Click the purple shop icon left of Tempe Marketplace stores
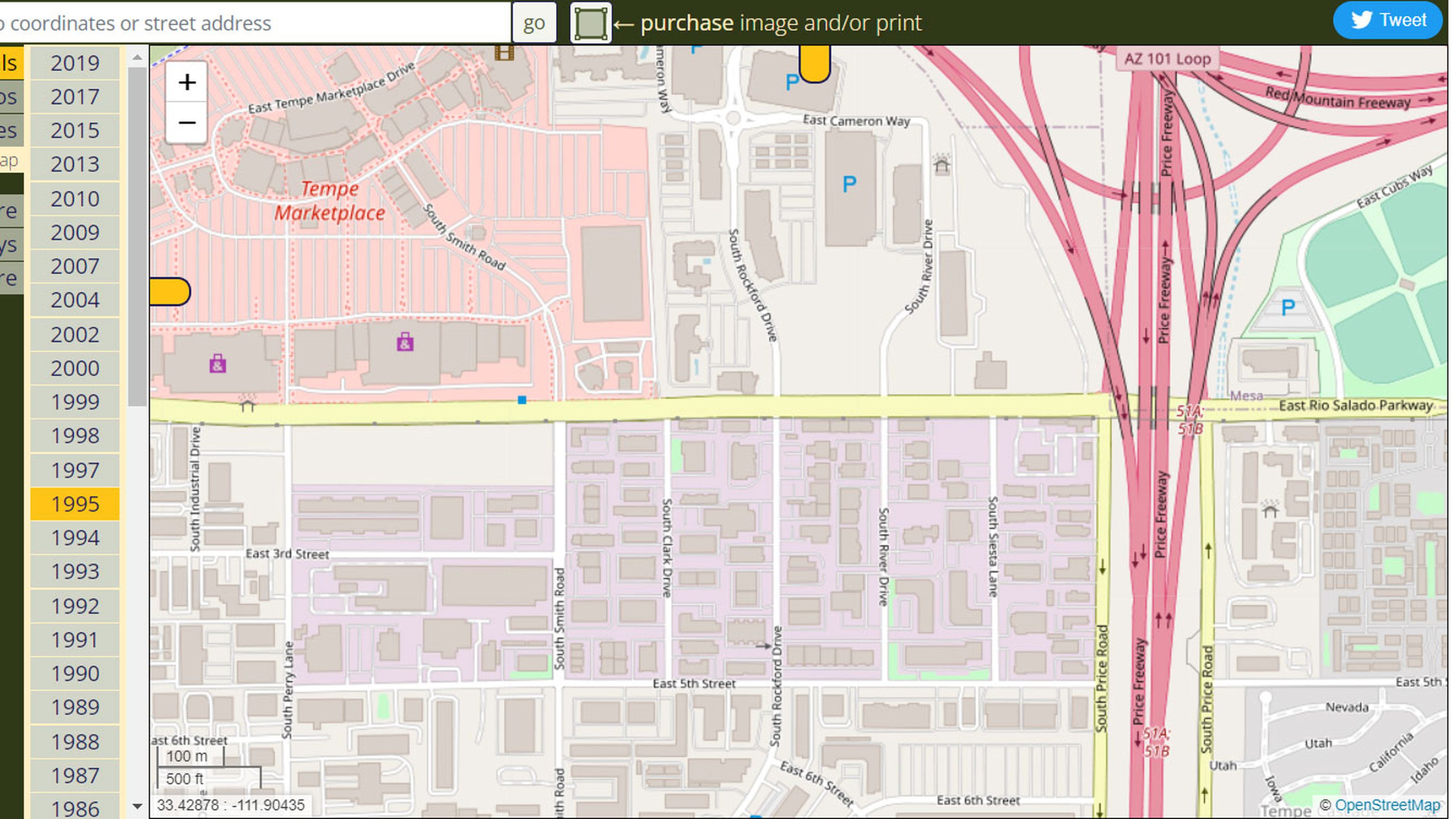The height and width of the screenshot is (819, 1456). click(x=218, y=363)
